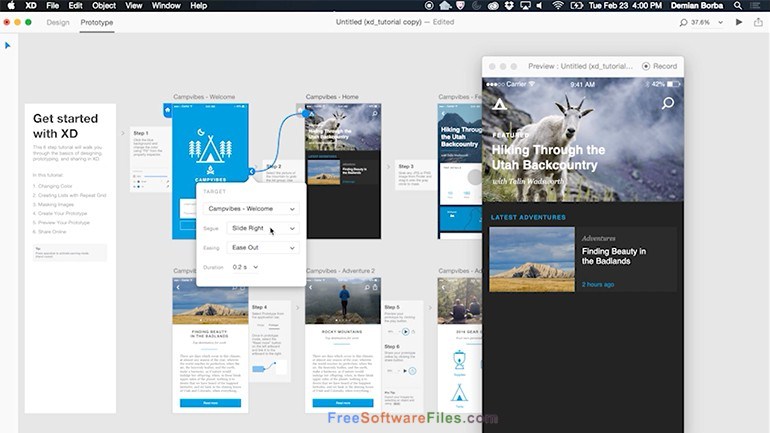Click the Share icon at top right
This screenshot has height=433, width=770.
[758, 22]
